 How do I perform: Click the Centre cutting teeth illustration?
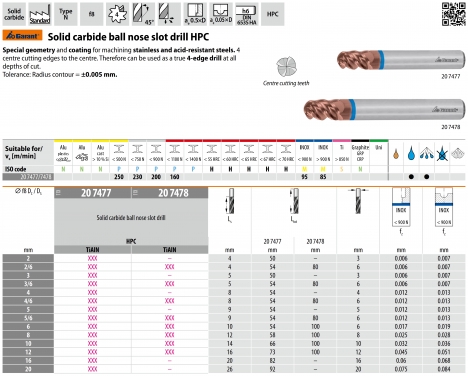coord(286,67)
